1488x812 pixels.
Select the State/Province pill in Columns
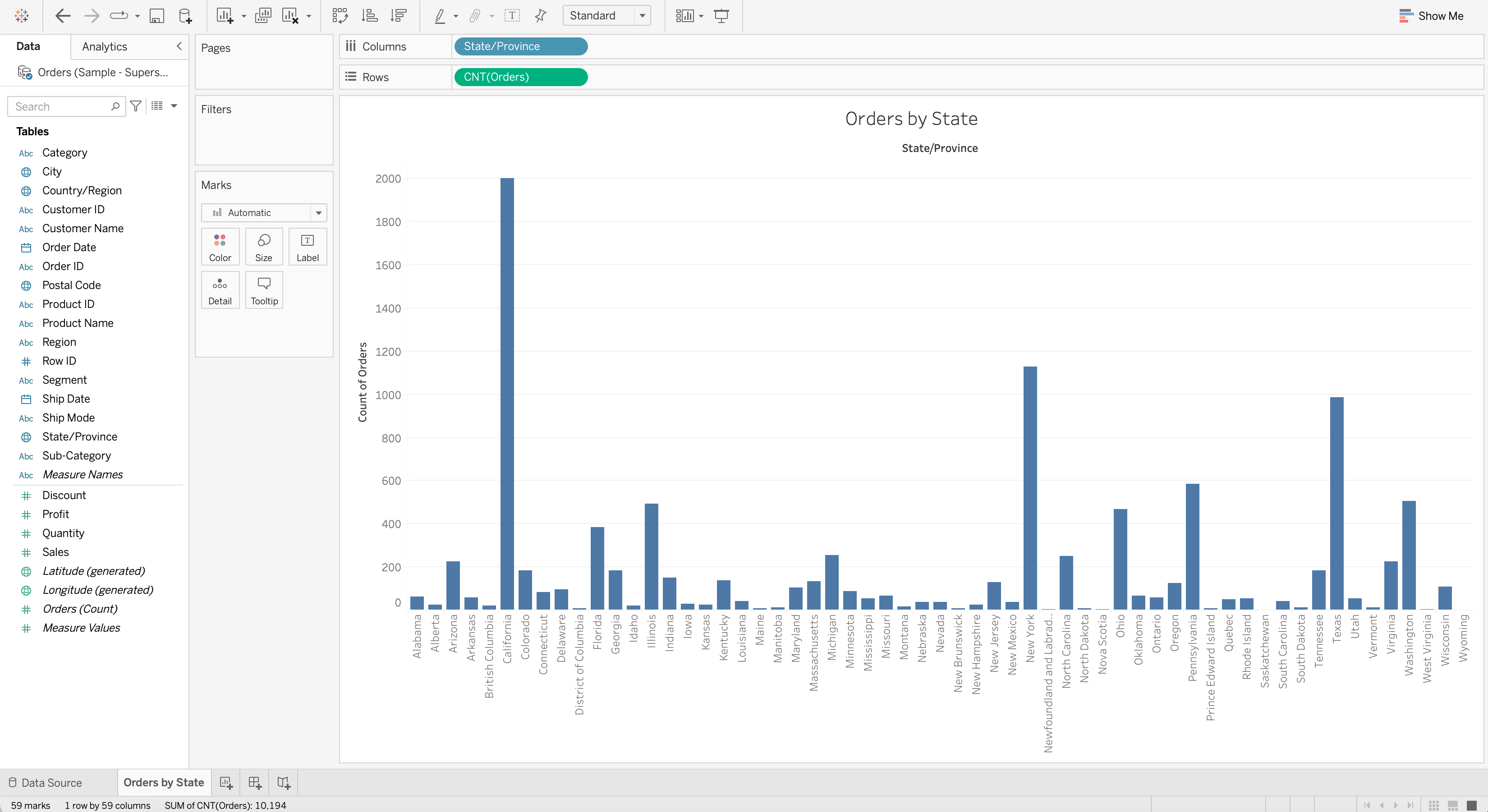point(520,46)
